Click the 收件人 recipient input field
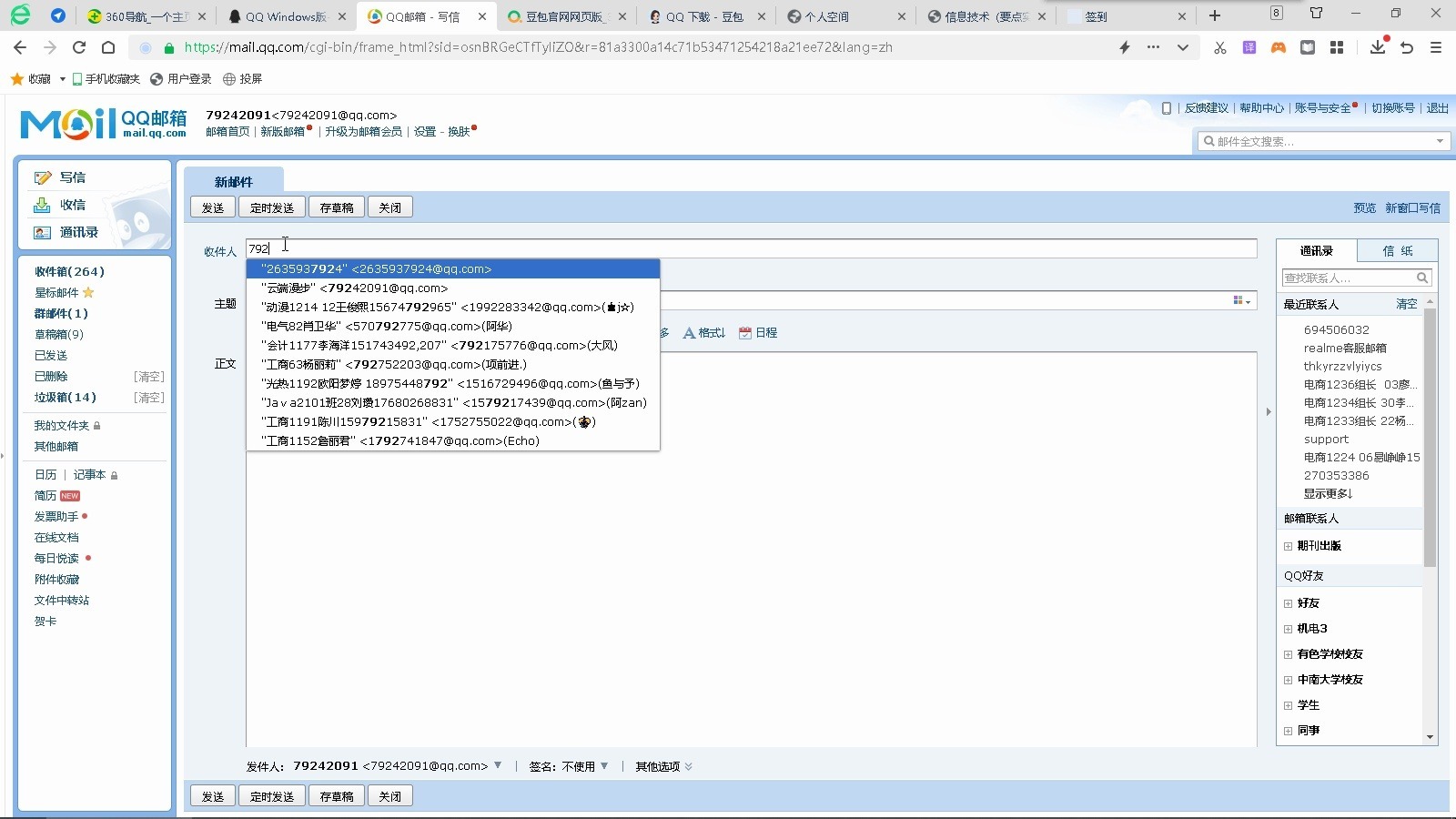Image resolution: width=1456 pixels, height=819 pixels. tap(752, 248)
